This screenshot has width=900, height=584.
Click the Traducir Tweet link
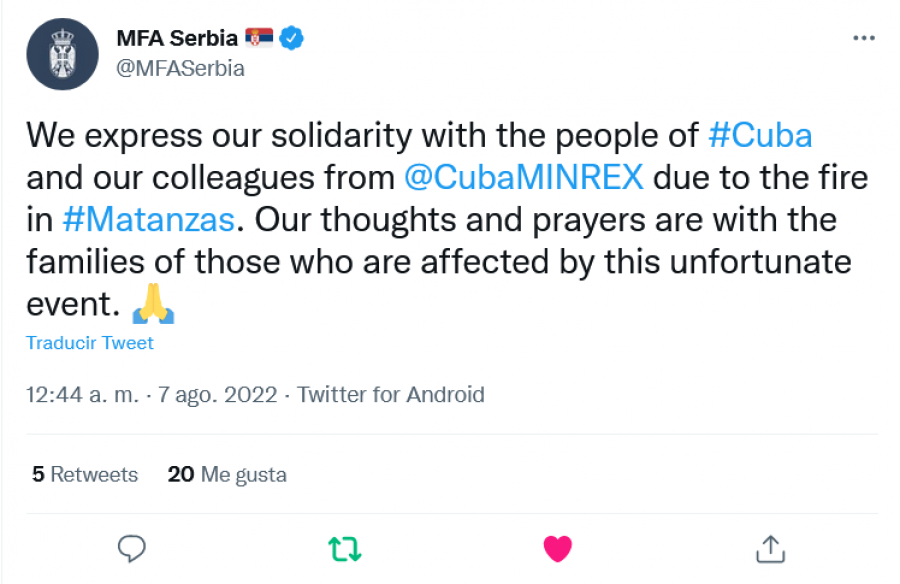pos(90,343)
